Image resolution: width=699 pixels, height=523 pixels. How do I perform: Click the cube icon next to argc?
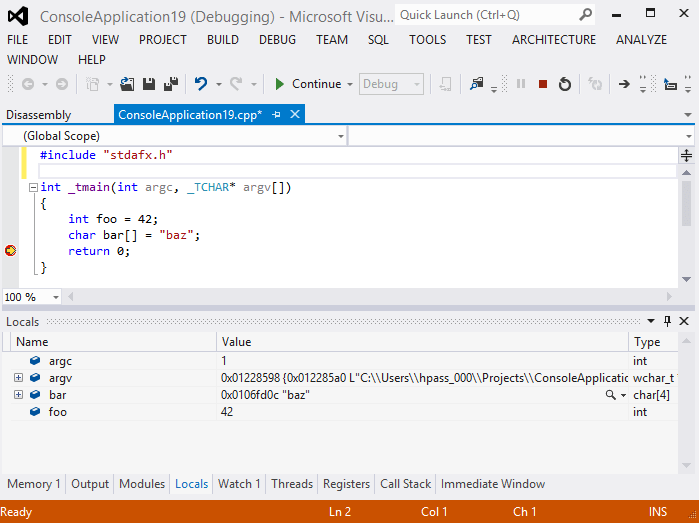click(x=35, y=360)
